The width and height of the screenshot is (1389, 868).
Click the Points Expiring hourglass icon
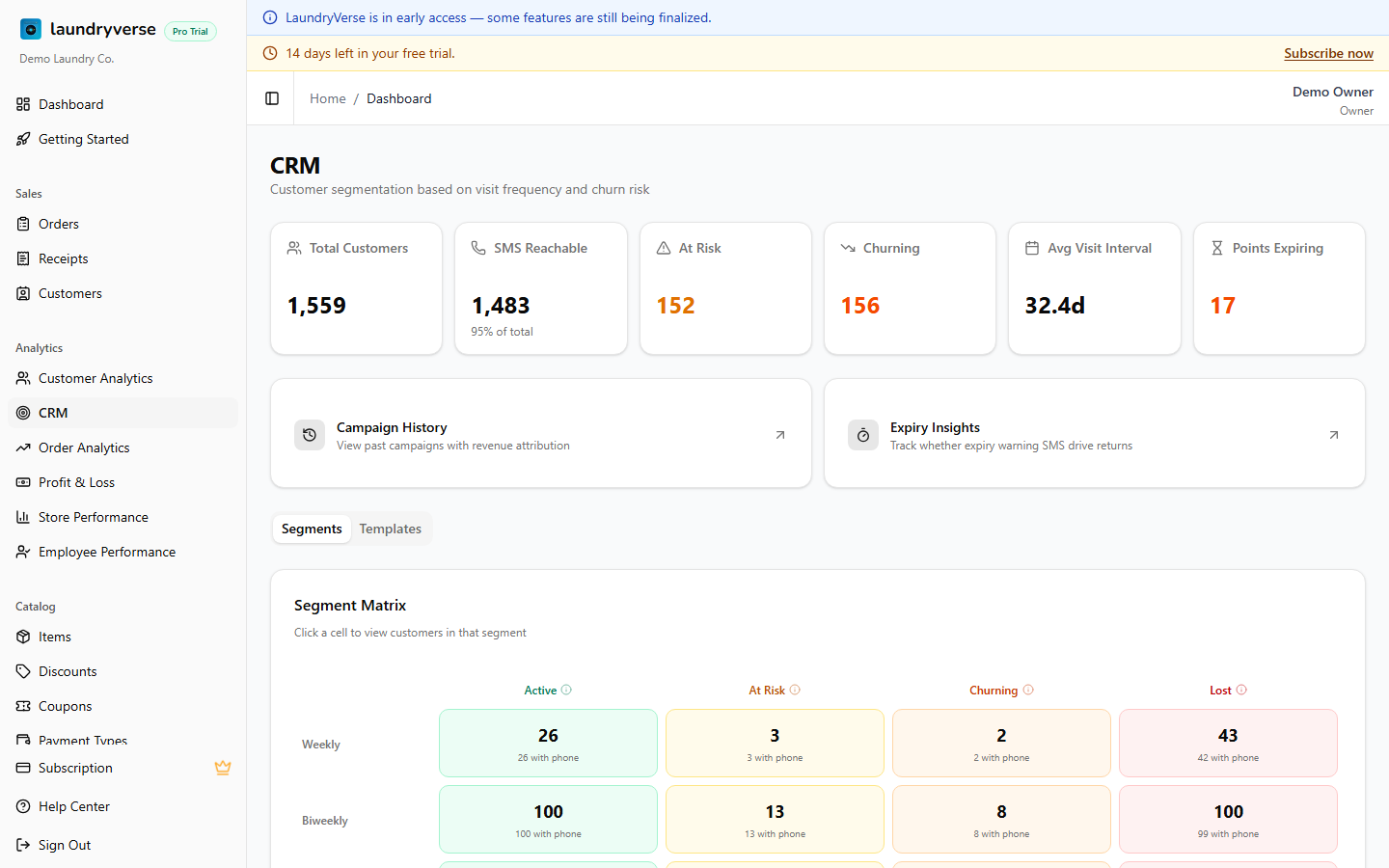point(1217,248)
